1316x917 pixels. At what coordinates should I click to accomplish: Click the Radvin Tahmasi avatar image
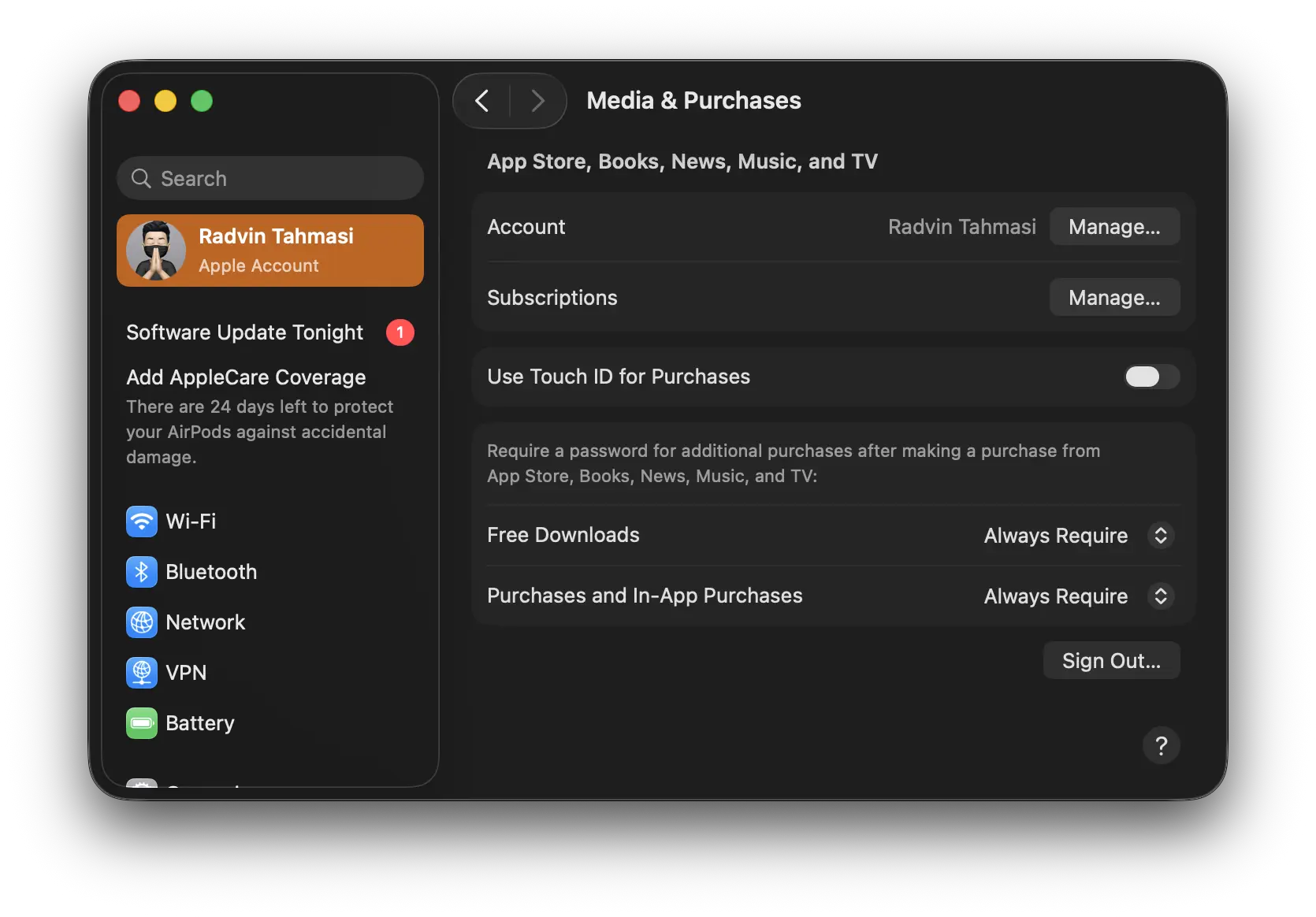pyautogui.click(x=156, y=251)
